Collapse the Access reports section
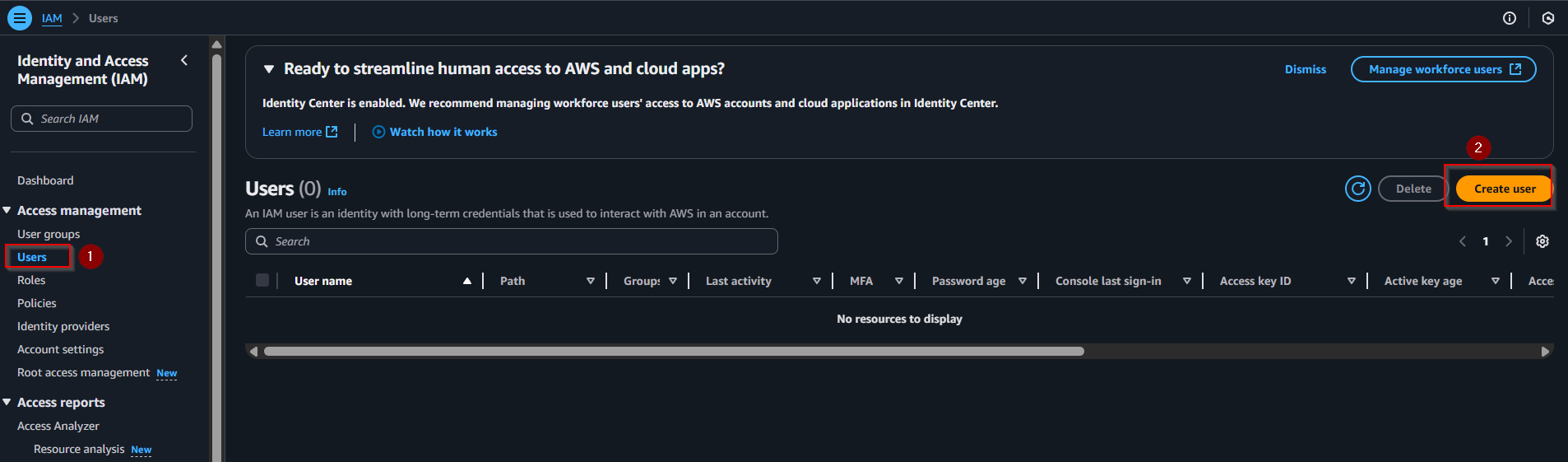 (7, 402)
